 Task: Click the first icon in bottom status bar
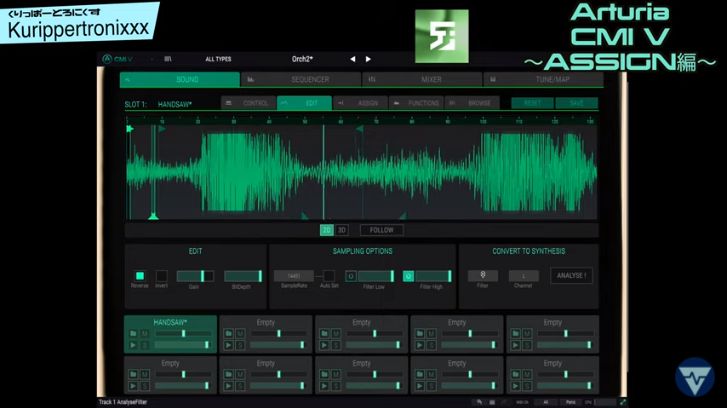click(x=479, y=402)
